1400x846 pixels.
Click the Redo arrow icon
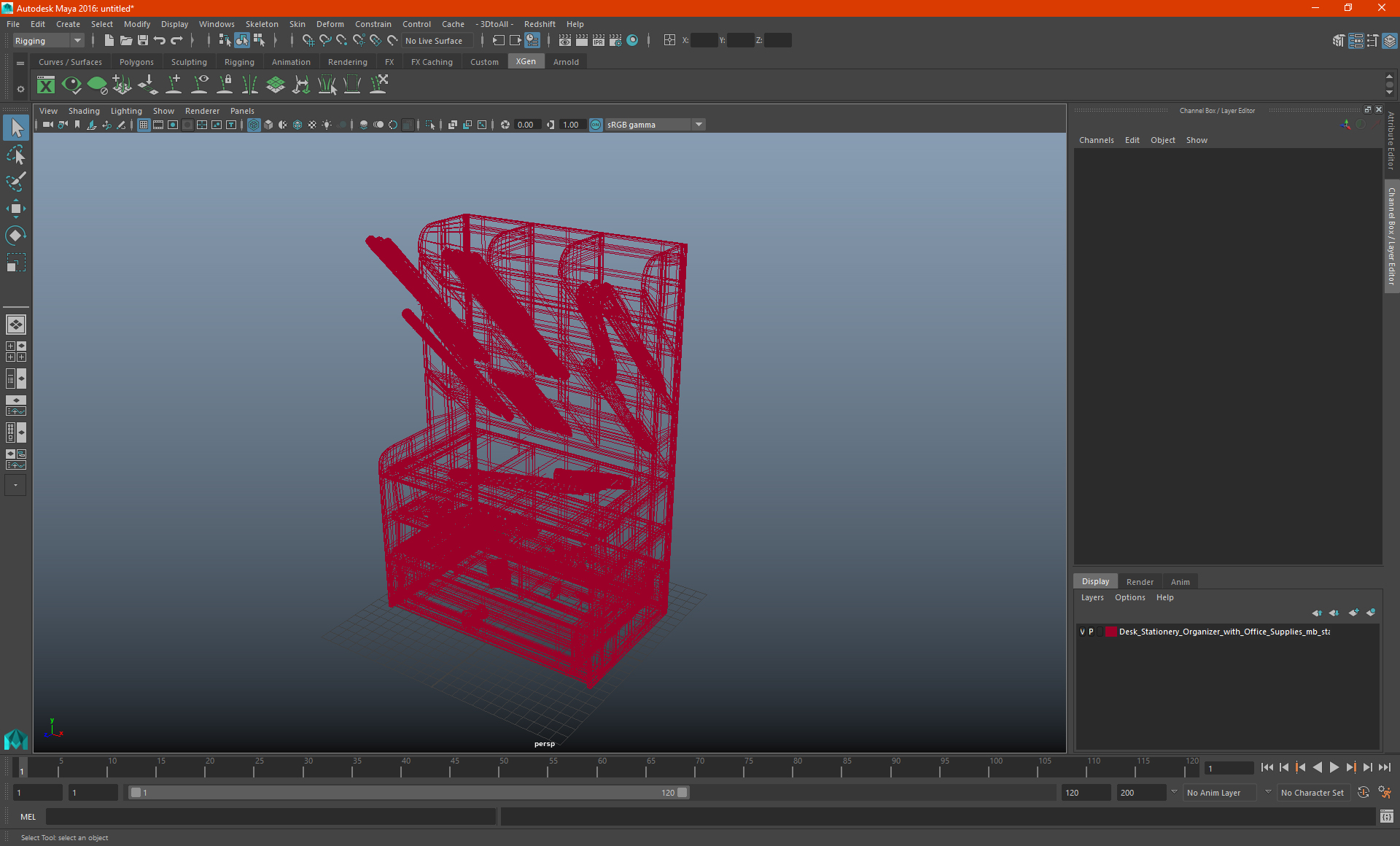point(176,41)
